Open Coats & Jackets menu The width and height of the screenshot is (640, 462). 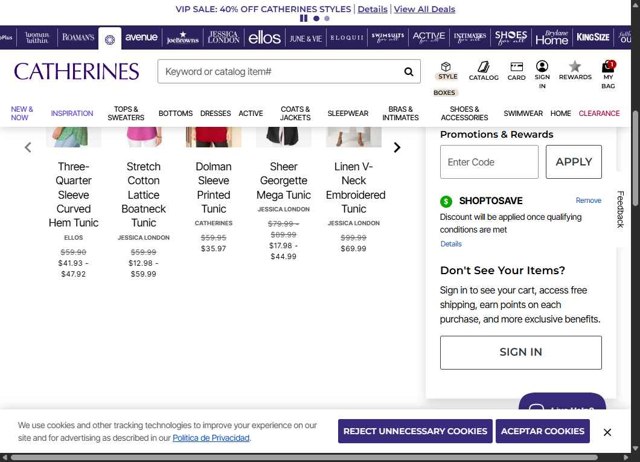(295, 113)
